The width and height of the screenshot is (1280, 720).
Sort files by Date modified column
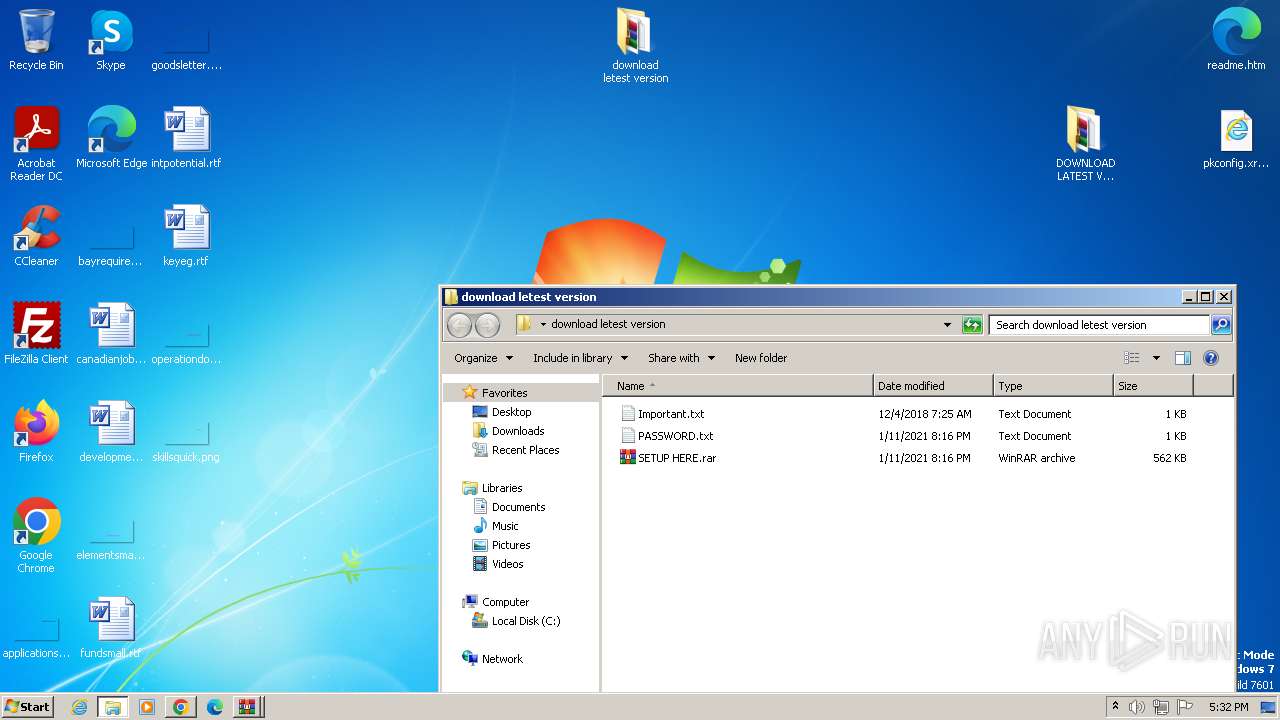coord(933,386)
